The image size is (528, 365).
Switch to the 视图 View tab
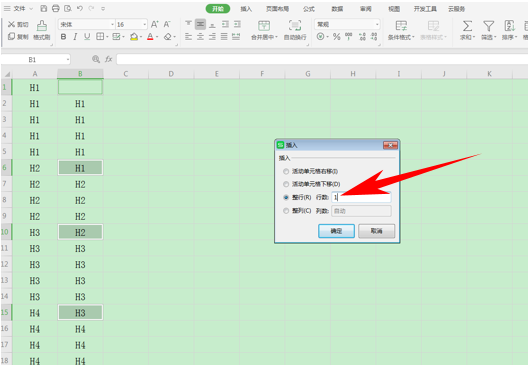click(394, 9)
